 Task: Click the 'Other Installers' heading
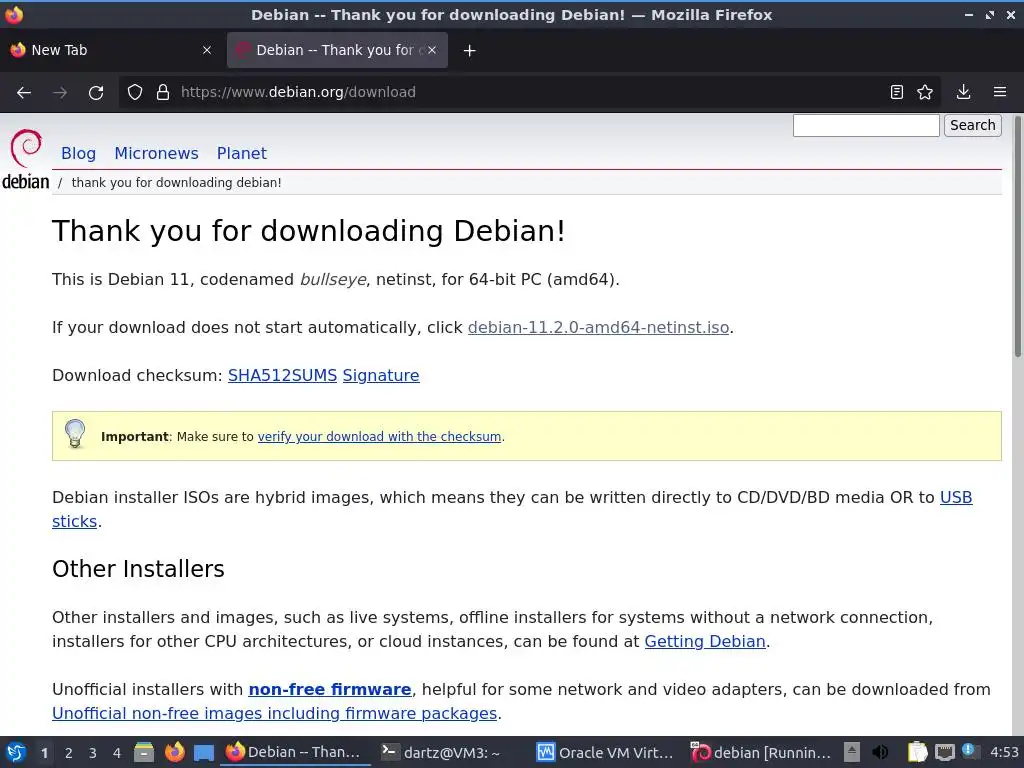click(x=138, y=569)
